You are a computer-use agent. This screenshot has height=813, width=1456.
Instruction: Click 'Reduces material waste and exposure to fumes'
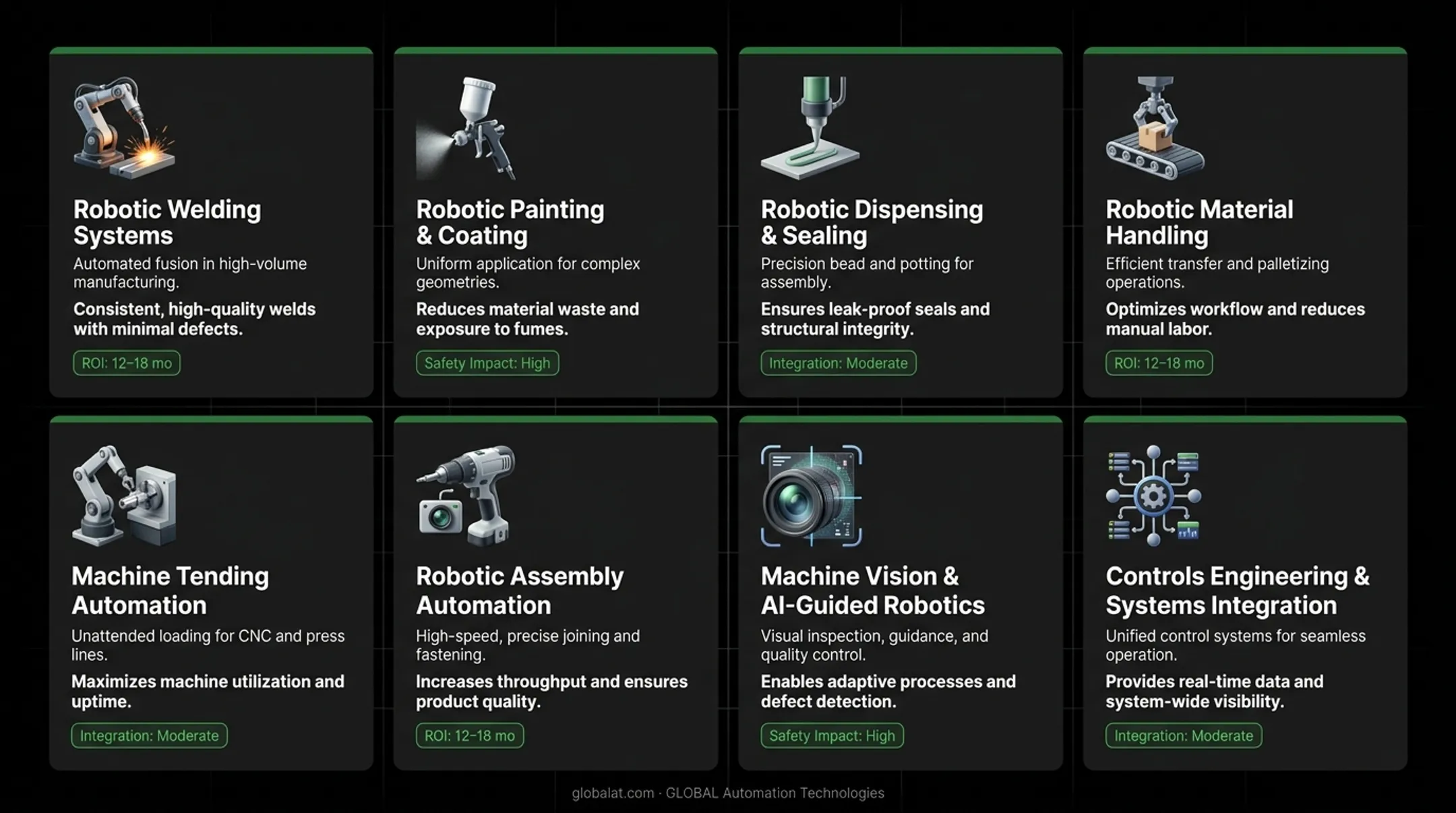[527, 319]
